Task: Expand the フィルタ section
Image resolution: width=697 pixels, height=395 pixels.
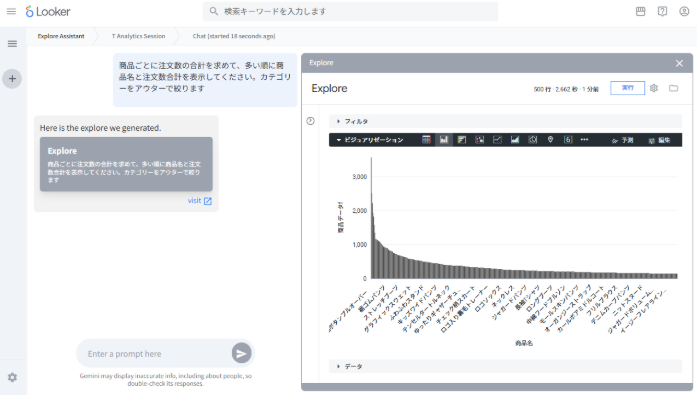Action: point(505,121)
